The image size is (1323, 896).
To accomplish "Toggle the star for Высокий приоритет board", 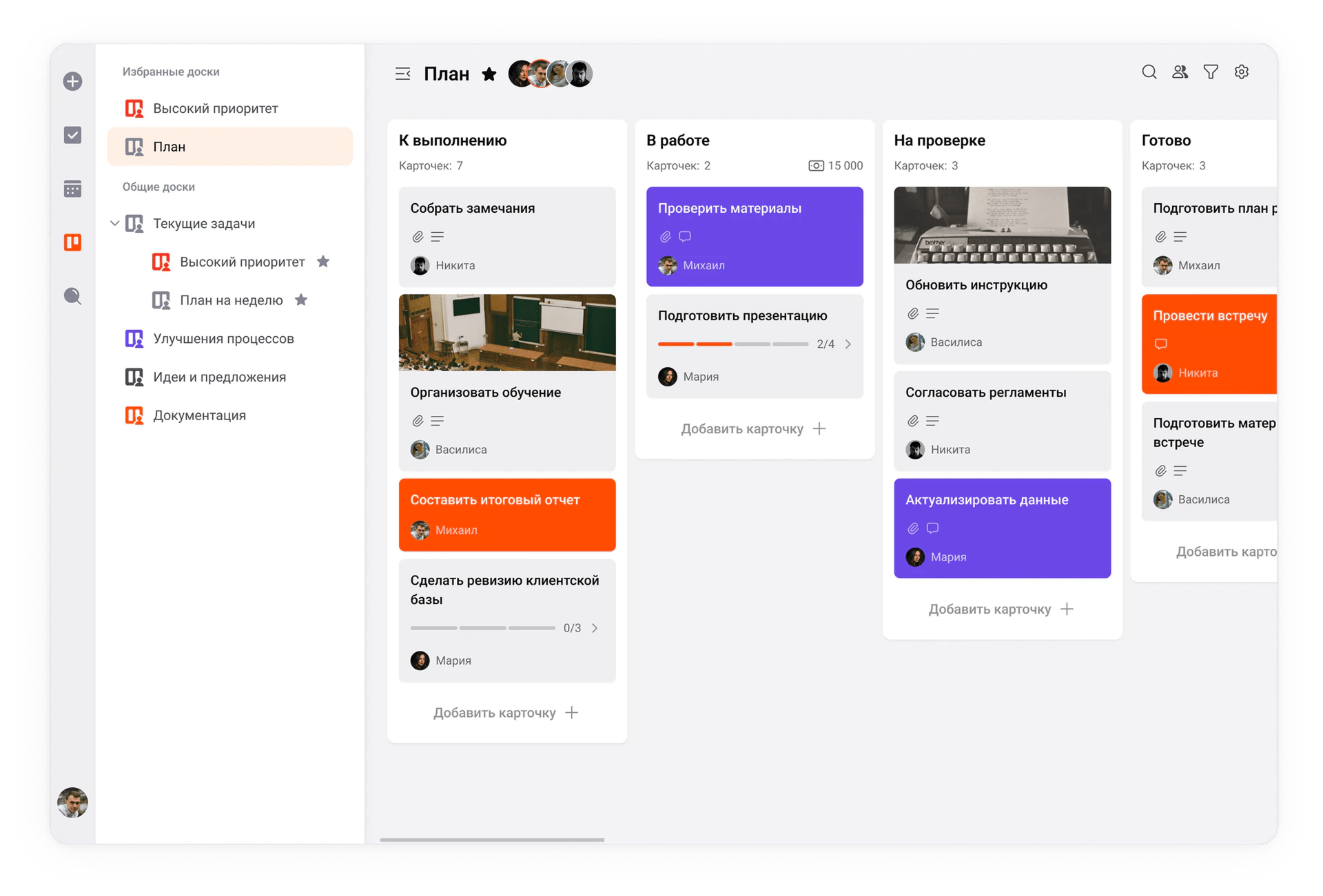I will coord(323,261).
